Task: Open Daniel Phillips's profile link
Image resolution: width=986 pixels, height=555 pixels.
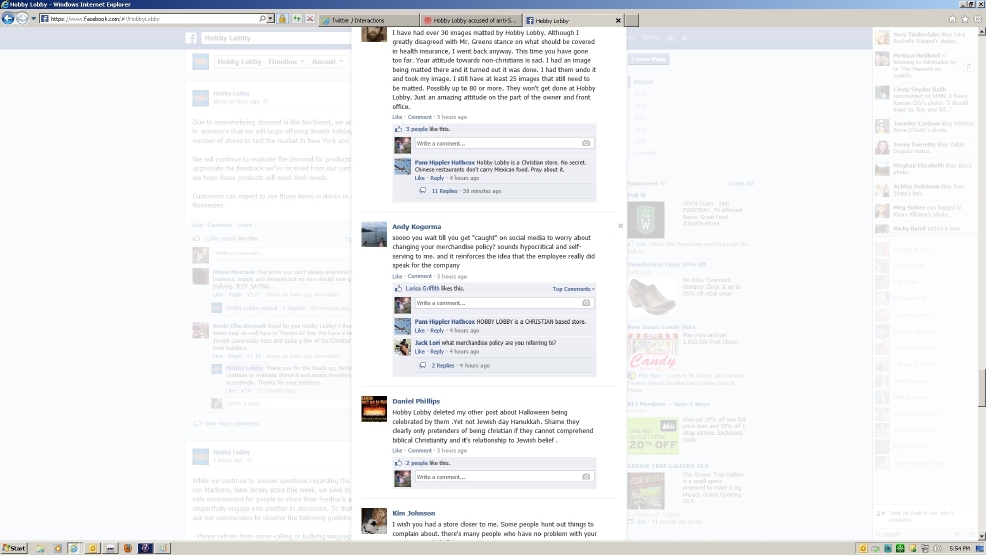Action: 416,401
